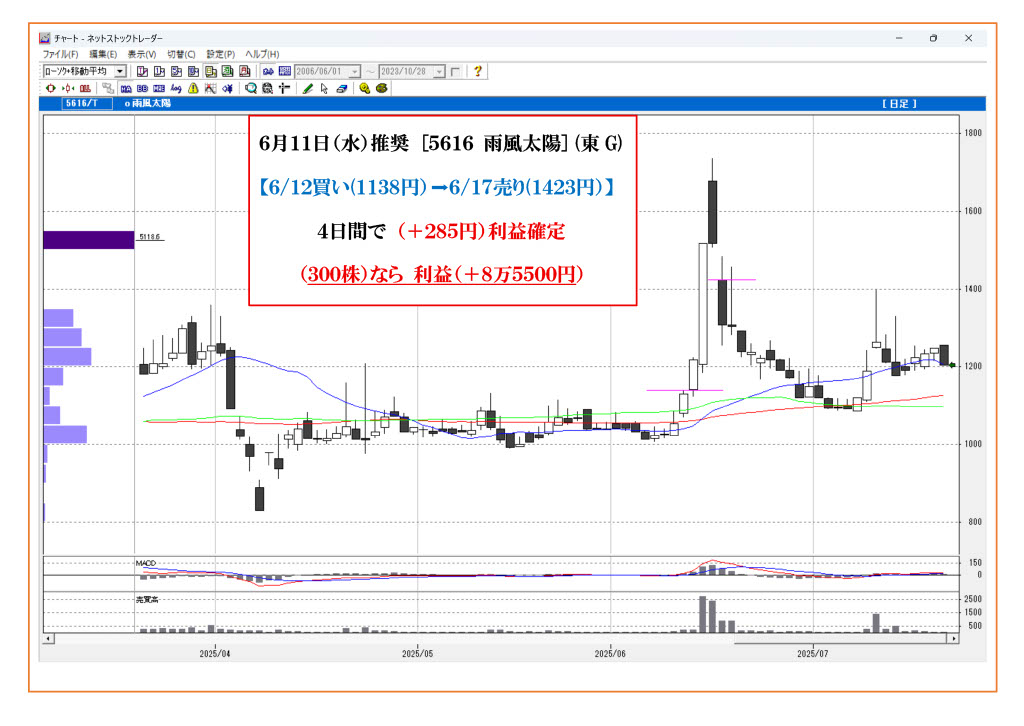
Task: Click the yellow warning triangle icon
Action: 193,88
